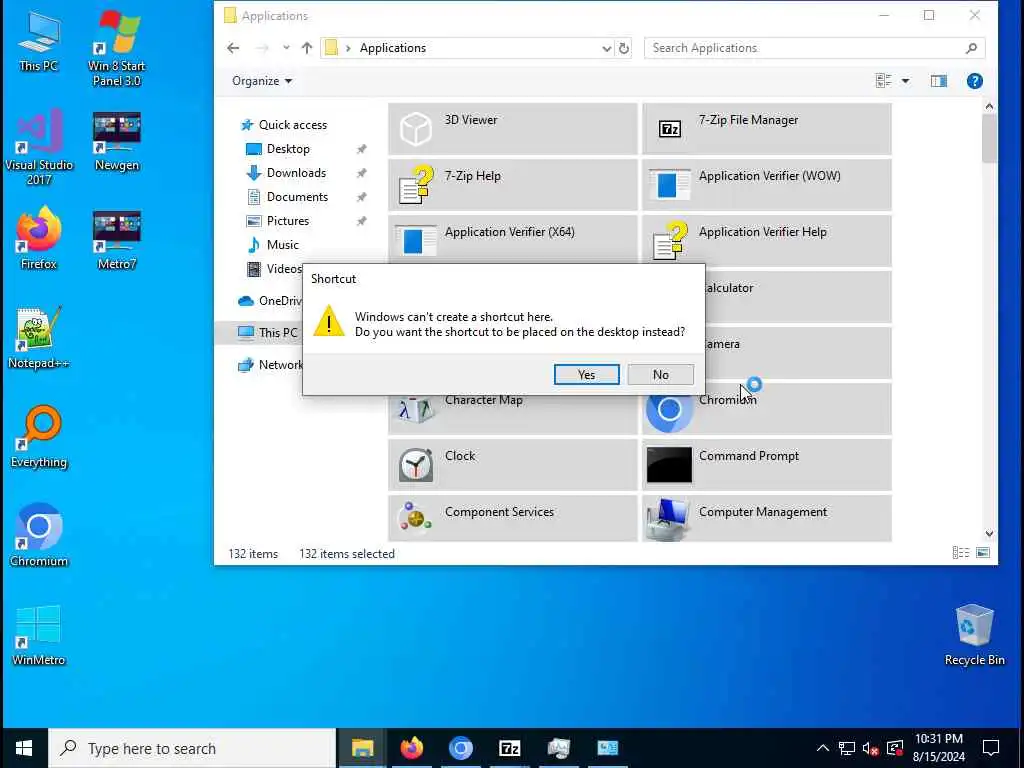Refresh the Applications folder view
The width and height of the screenshot is (1024, 768).
click(624, 48)
